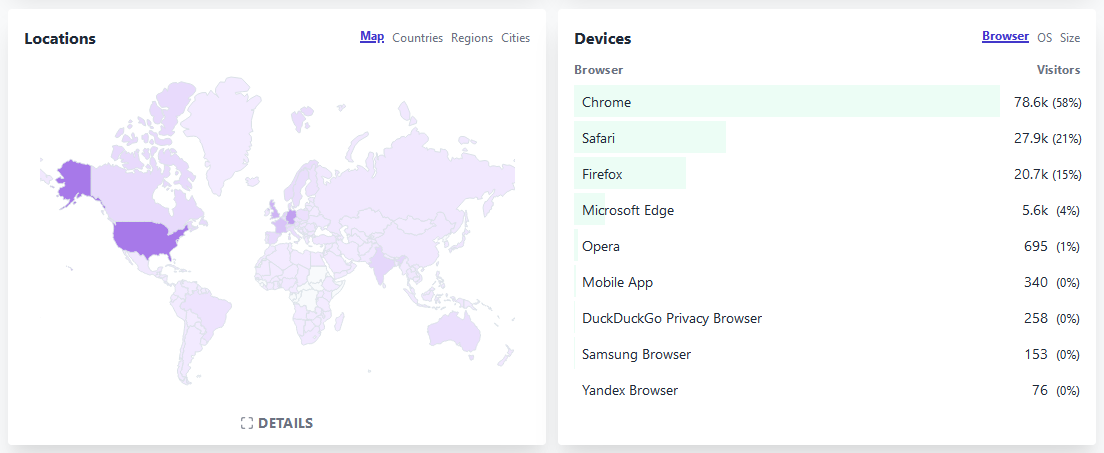Open the Countries tab
Image resolution: width=1104 pixels, height=453 pixels.
[417, 38]
